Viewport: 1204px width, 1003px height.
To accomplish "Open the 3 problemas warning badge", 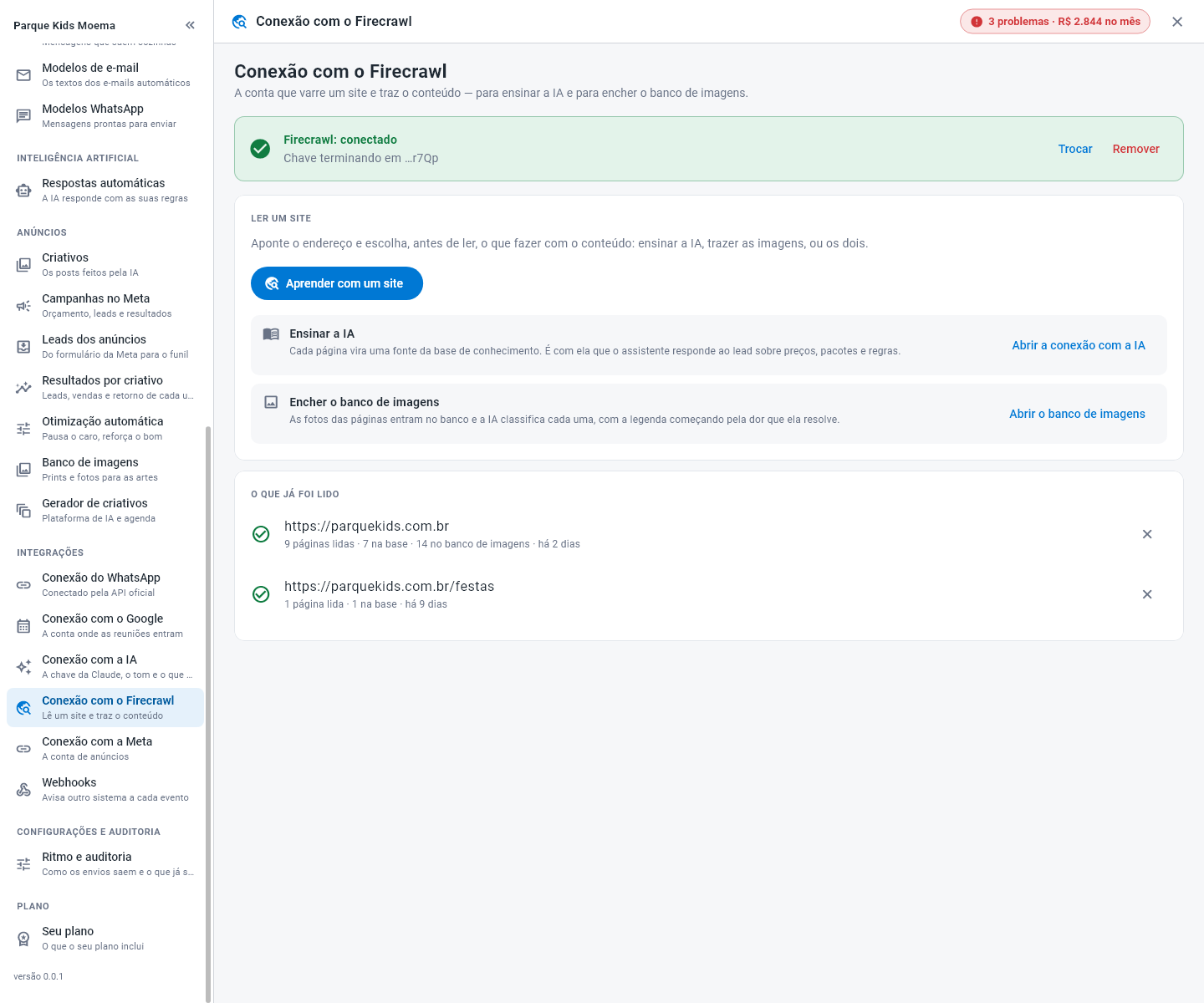I will click(x=1055, y=22).
